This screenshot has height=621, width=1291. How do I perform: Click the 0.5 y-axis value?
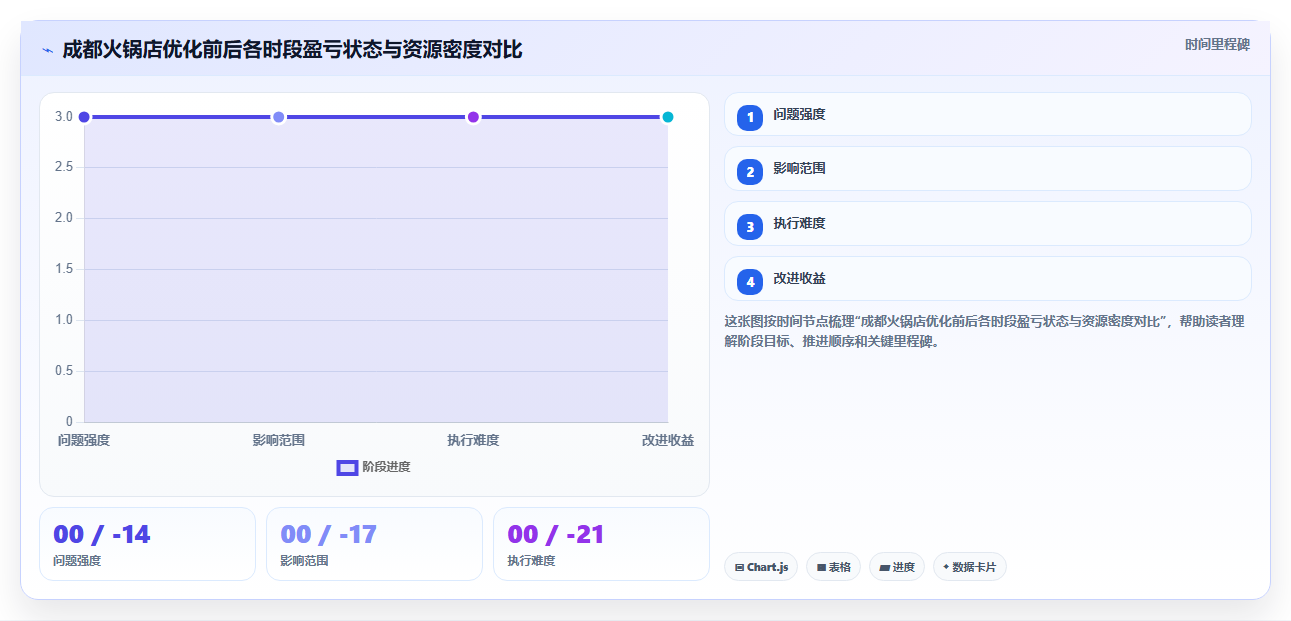click(64, 371)
